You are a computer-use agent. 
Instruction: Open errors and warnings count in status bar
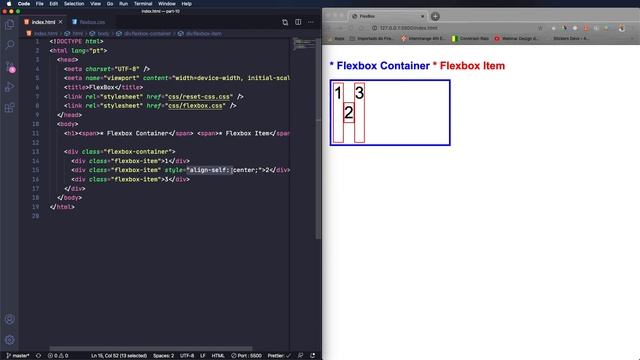[x=58, y=356]
